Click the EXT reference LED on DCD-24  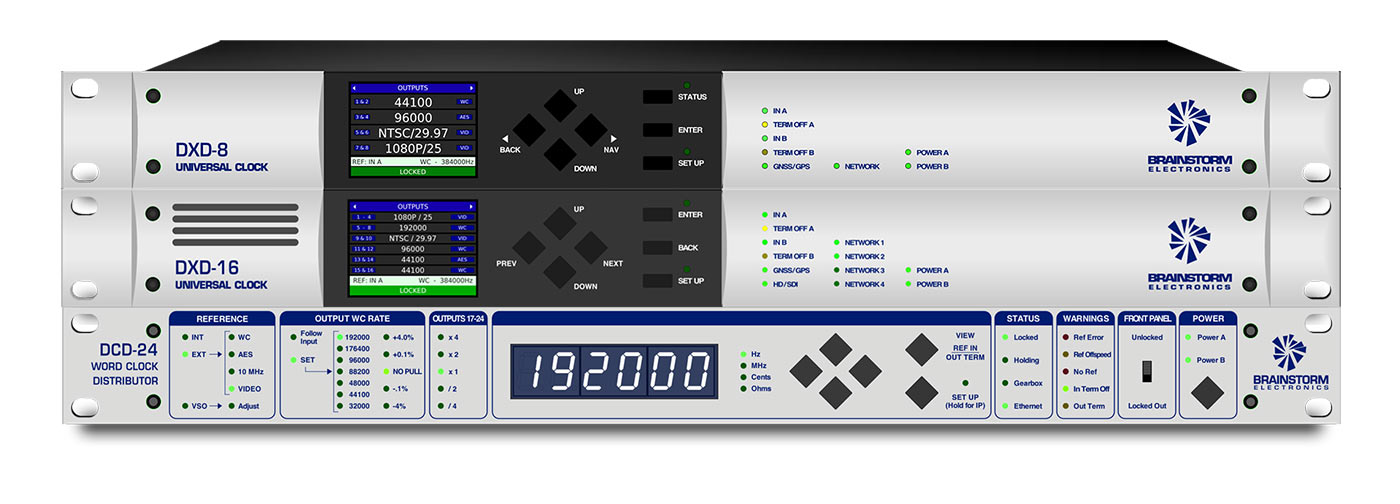(x=184, y=354)
